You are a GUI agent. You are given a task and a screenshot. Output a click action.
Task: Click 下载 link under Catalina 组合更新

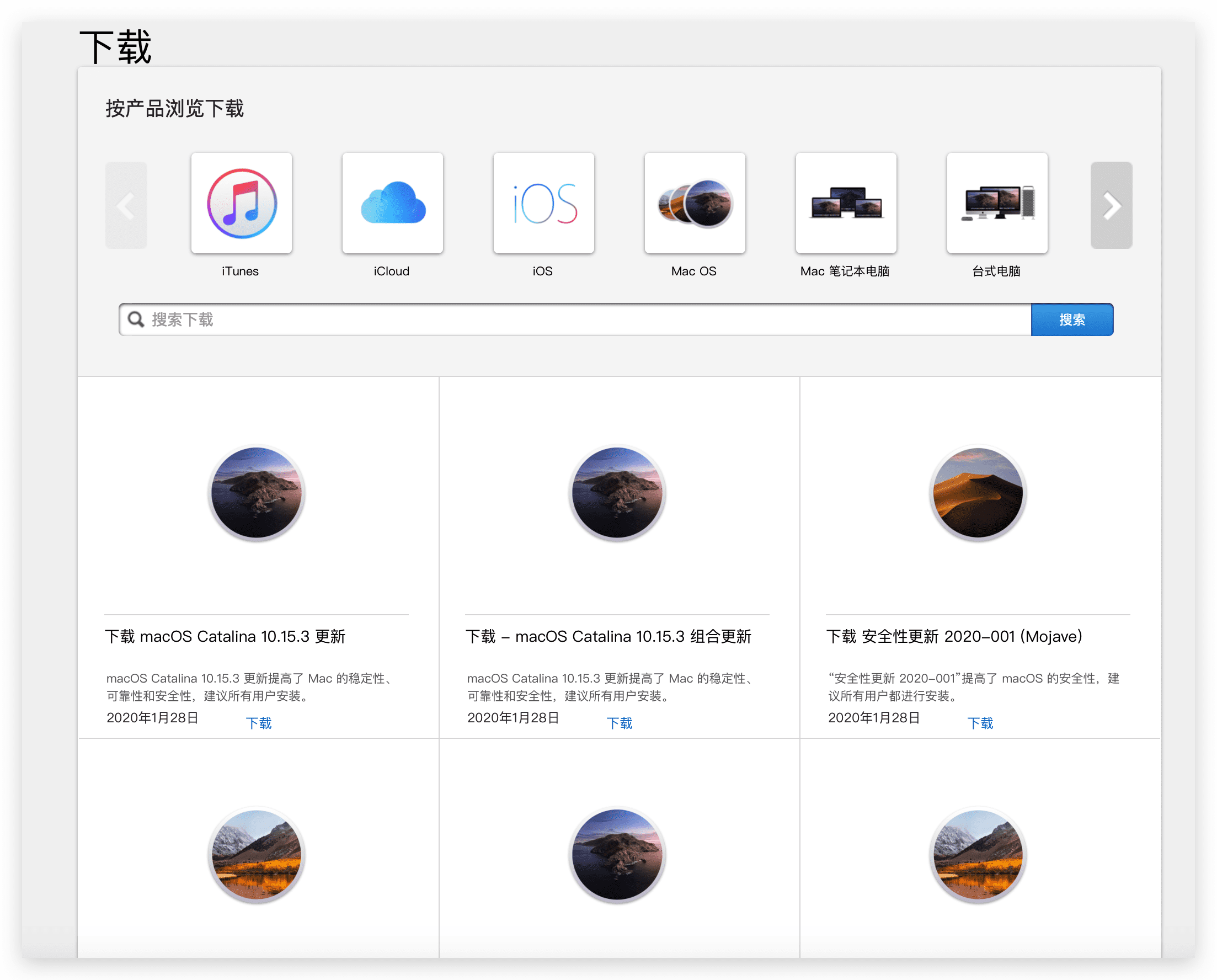click(x=620, y=723)
